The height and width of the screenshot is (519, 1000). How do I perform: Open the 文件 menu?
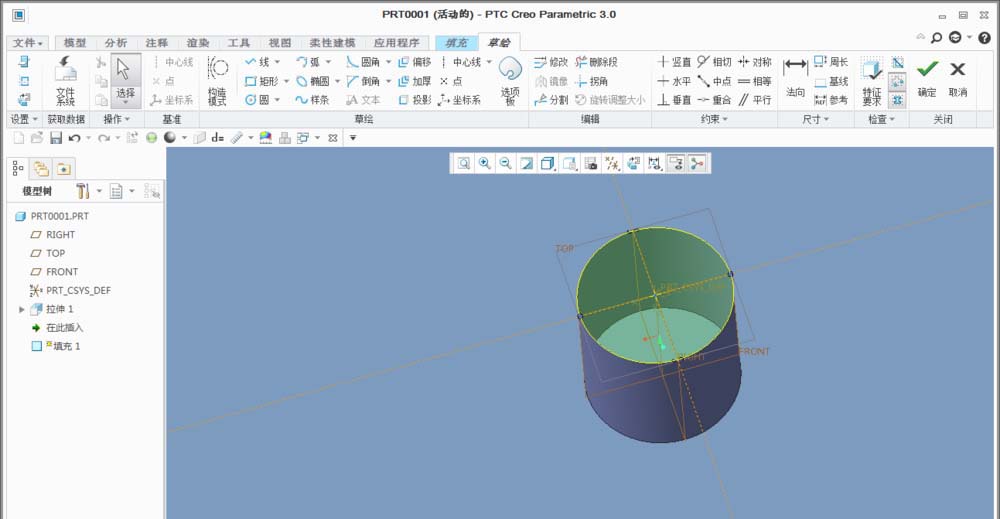coord(27,43)
